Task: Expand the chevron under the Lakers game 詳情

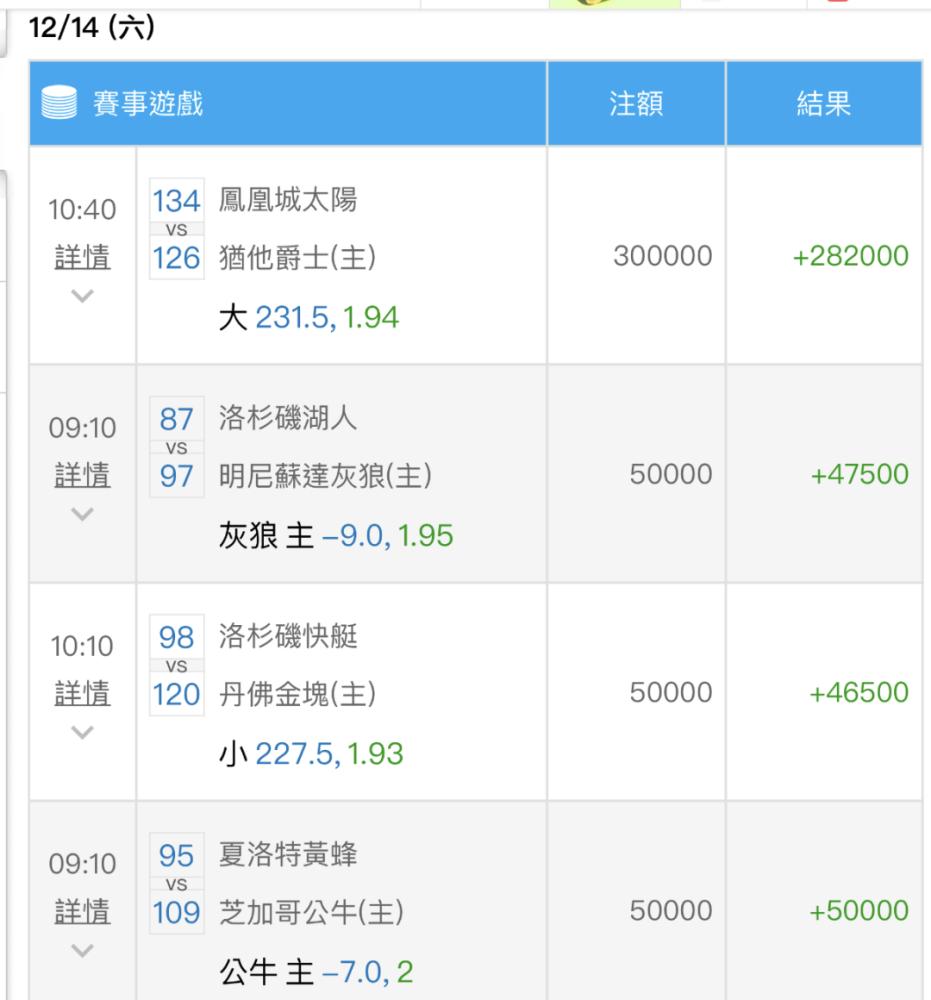Action: click(x=82, y=514)
